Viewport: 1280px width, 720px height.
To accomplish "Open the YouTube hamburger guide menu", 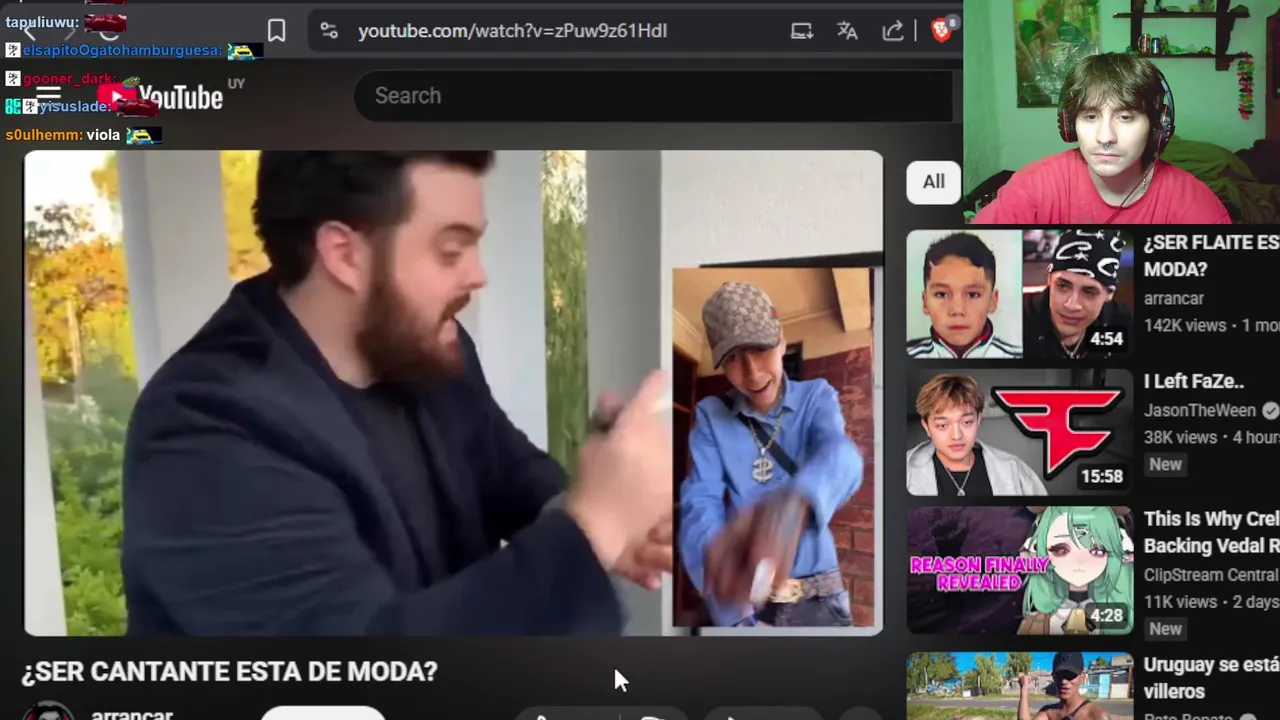I will pyautogui.click(x=48, y=96).
